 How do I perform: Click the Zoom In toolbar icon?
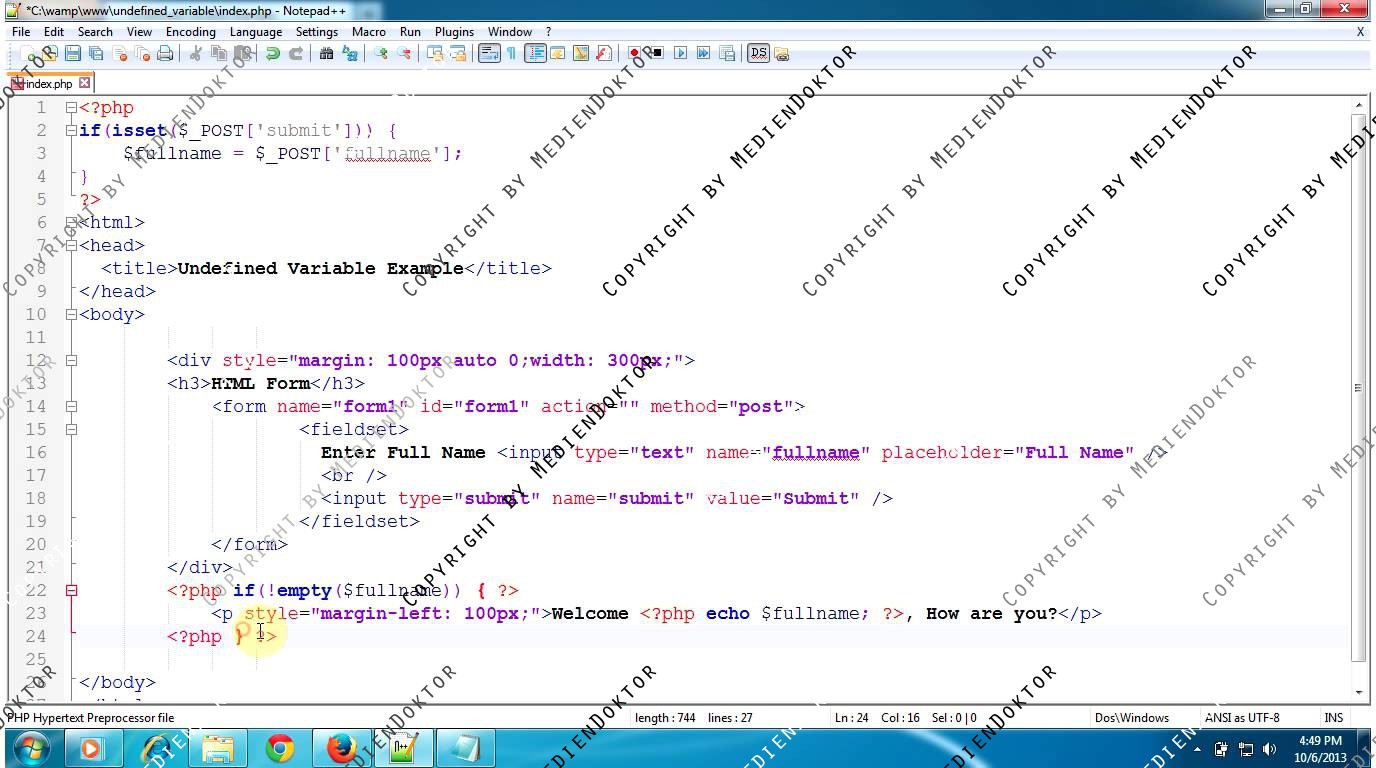tap(380, 53)
